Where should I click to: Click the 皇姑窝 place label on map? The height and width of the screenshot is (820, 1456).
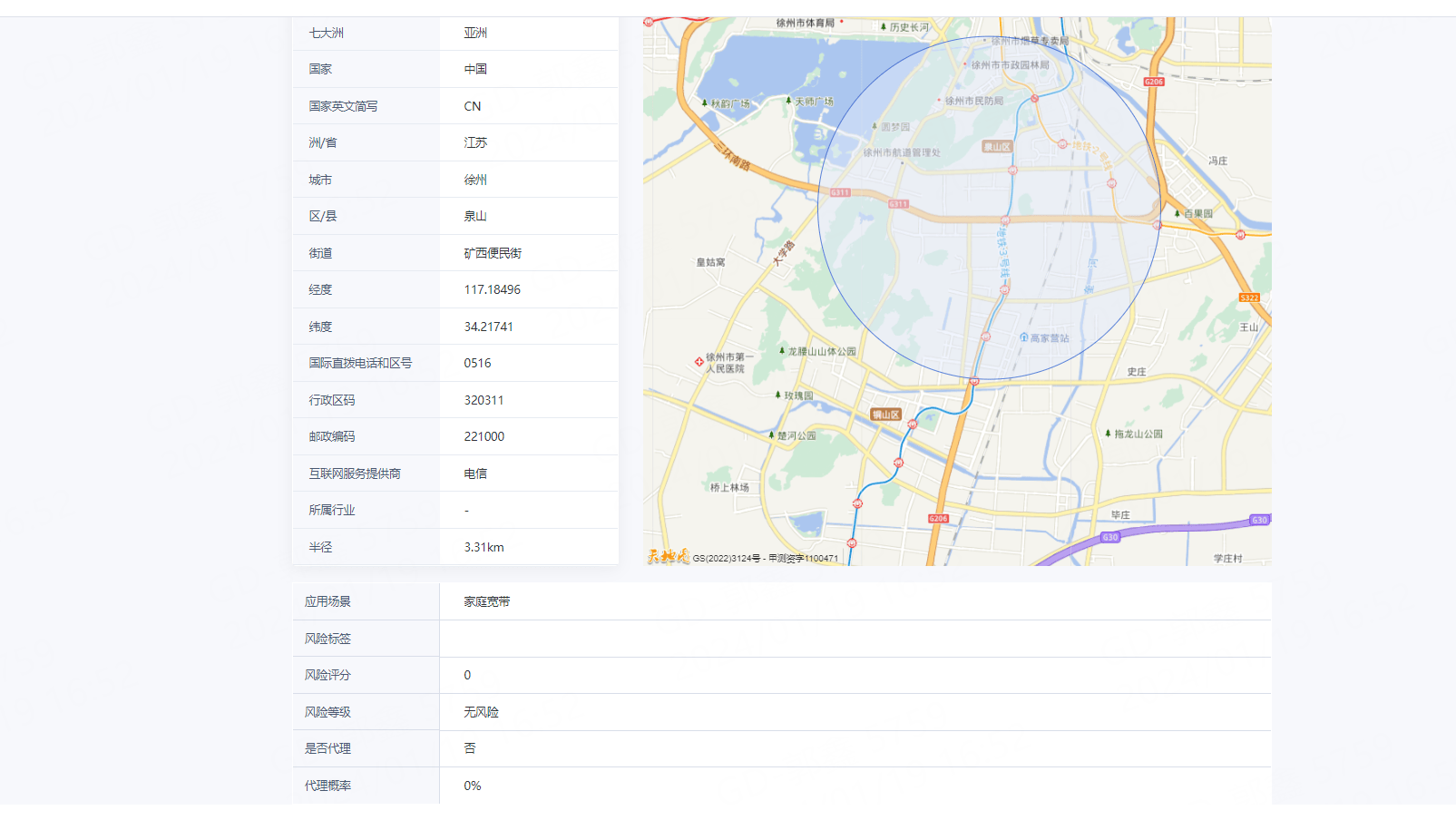[x=710, y=262]
